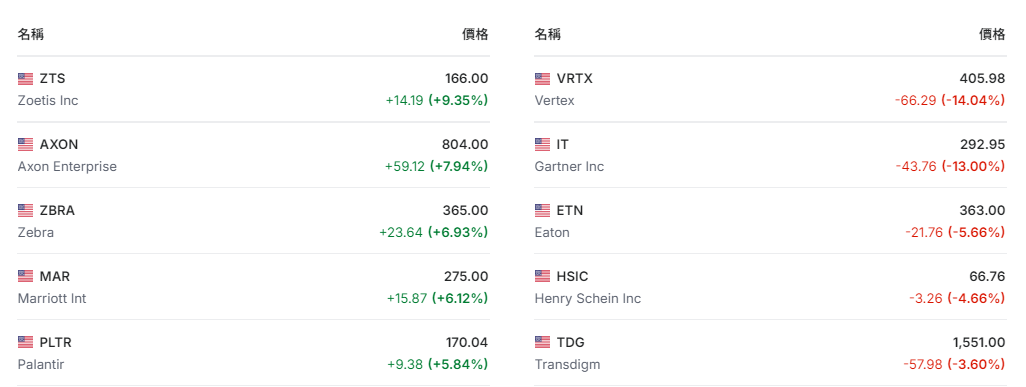Open Henry Schein Inc stock name

pos(588,299)
